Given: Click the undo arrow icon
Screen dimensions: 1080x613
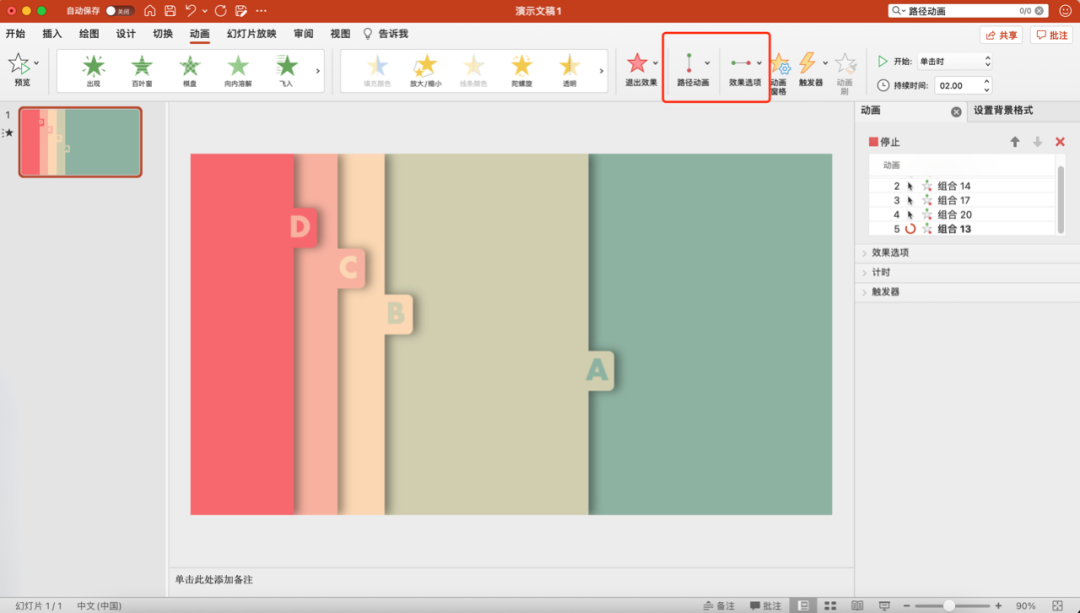Looking at the screenshot, I should [191, 10].
